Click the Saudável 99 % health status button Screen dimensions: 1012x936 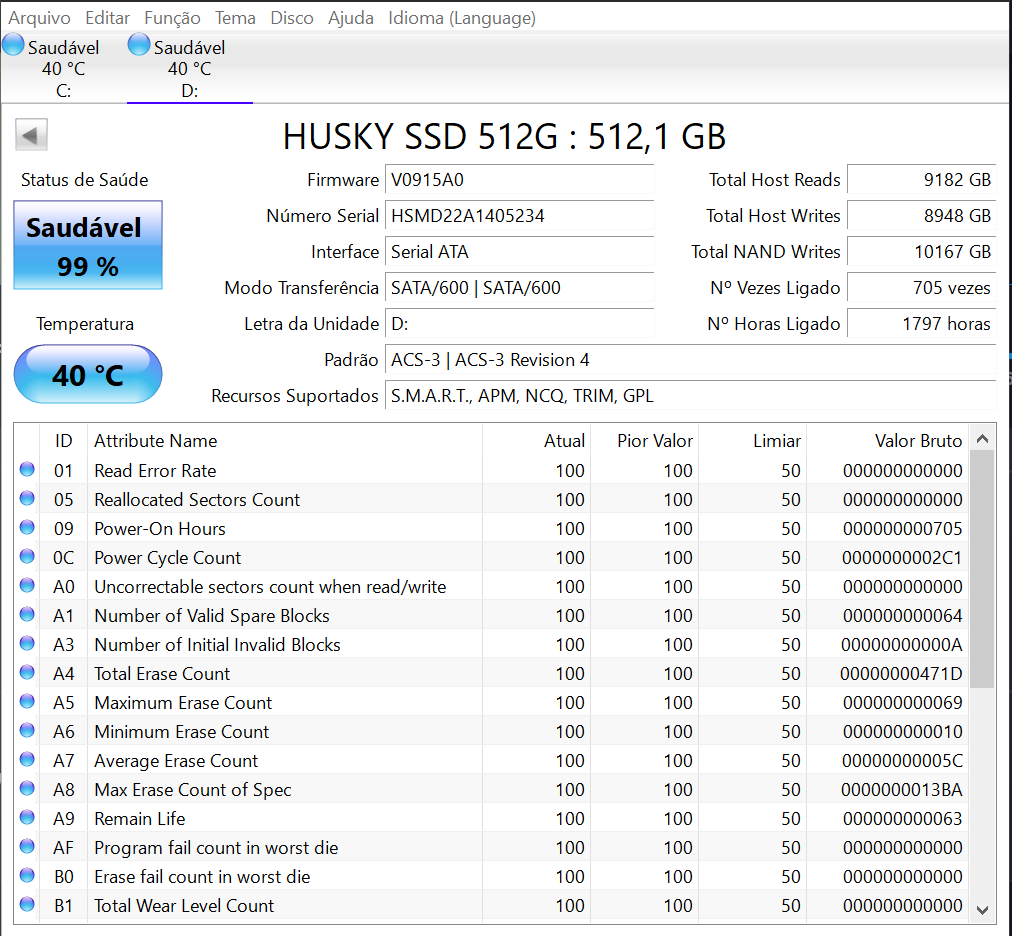tap(88, 245)
